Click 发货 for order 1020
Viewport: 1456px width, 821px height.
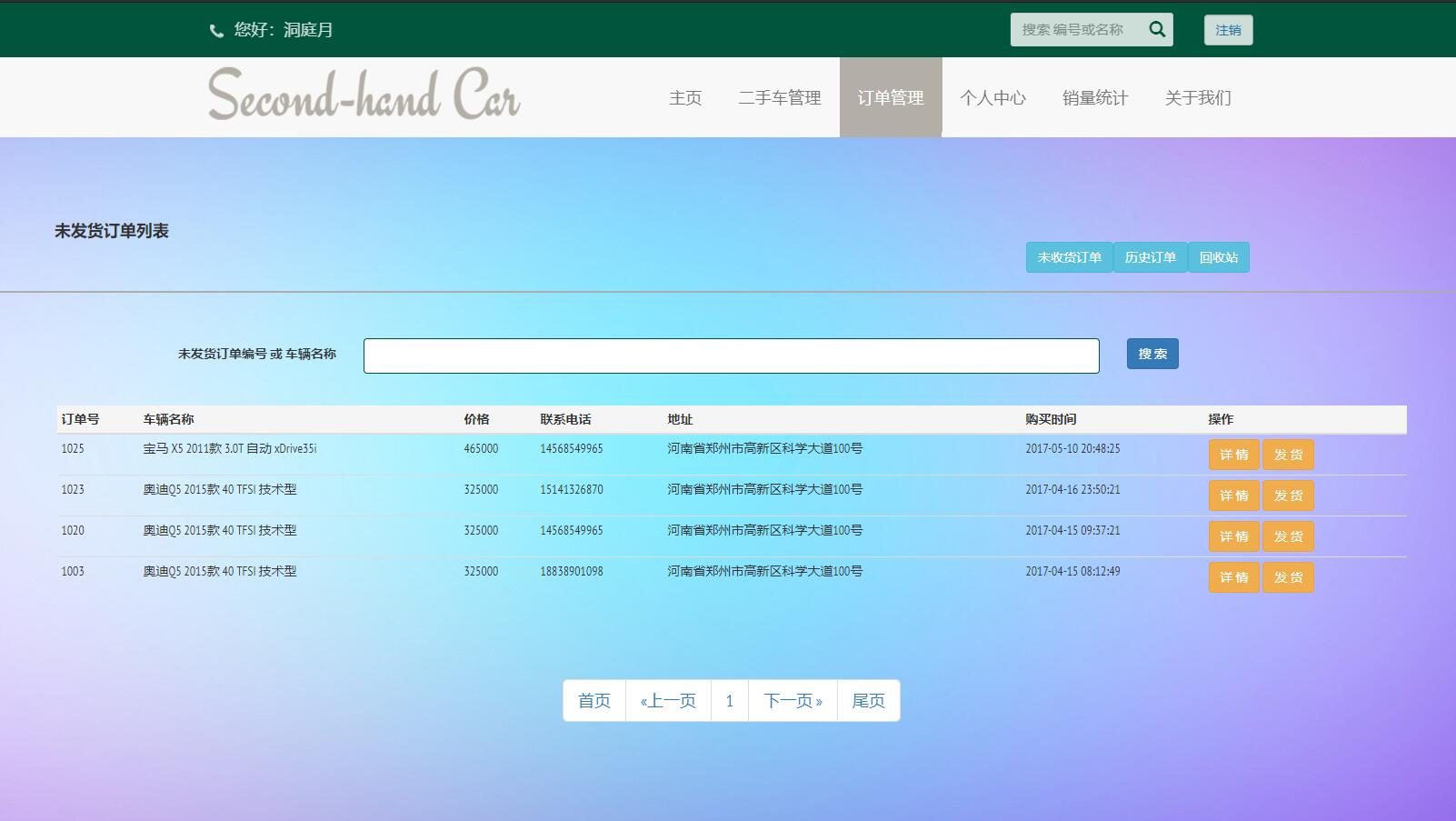point(1287,536)
